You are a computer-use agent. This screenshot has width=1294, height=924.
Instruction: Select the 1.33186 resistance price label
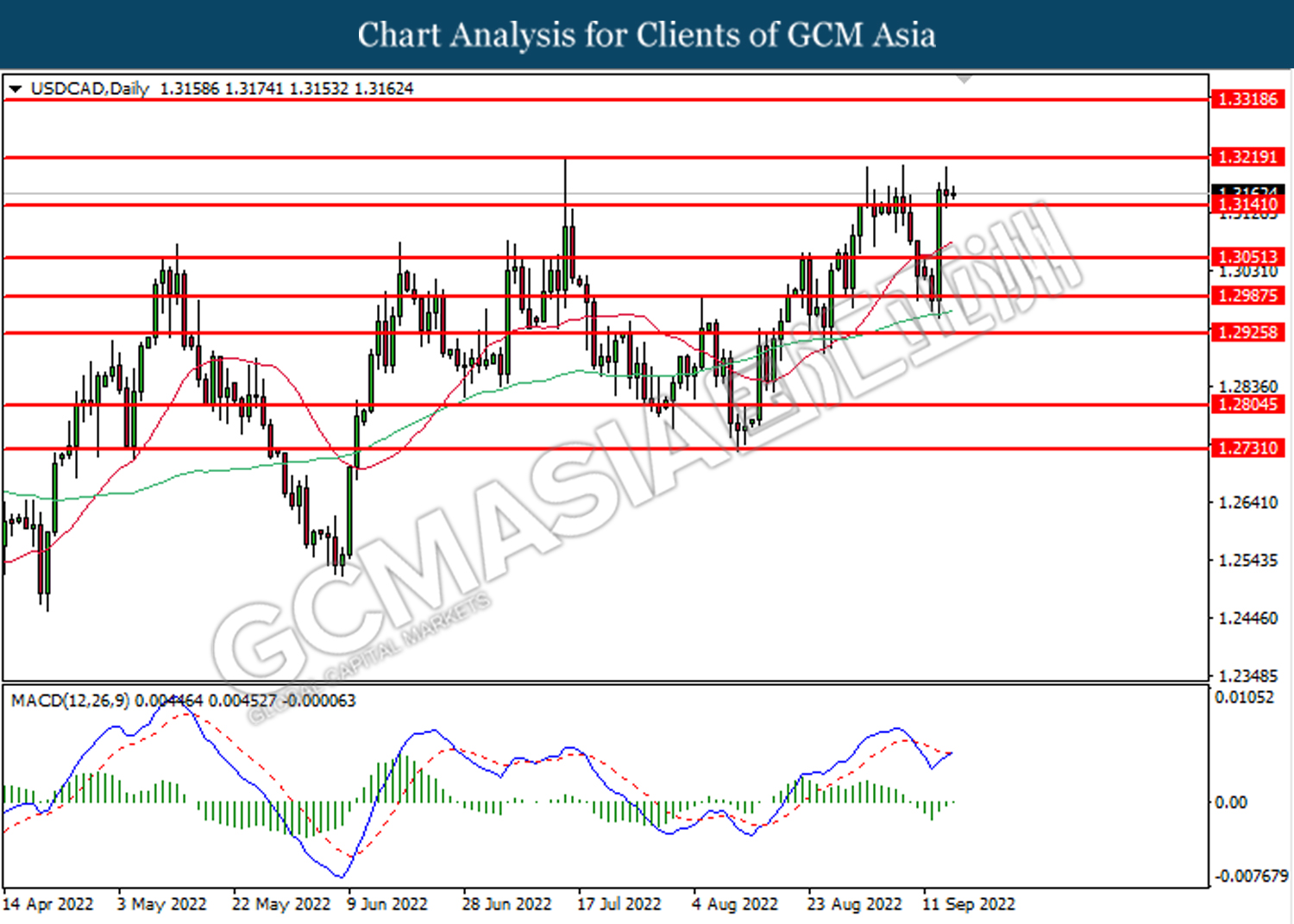coord(1248,99)
